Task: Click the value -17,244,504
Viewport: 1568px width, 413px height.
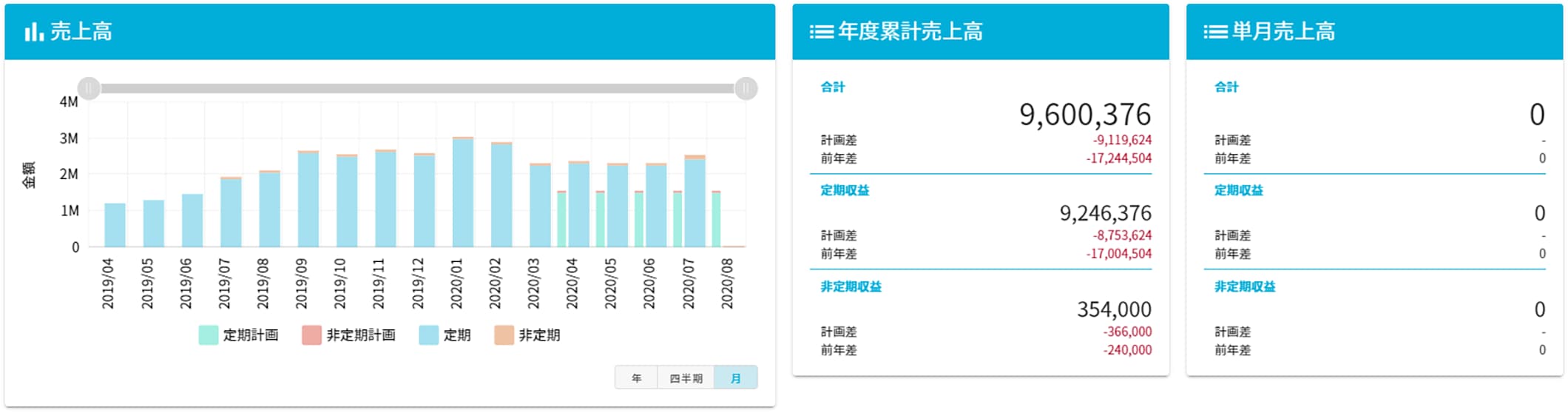Action: [x=1119, y=158]
